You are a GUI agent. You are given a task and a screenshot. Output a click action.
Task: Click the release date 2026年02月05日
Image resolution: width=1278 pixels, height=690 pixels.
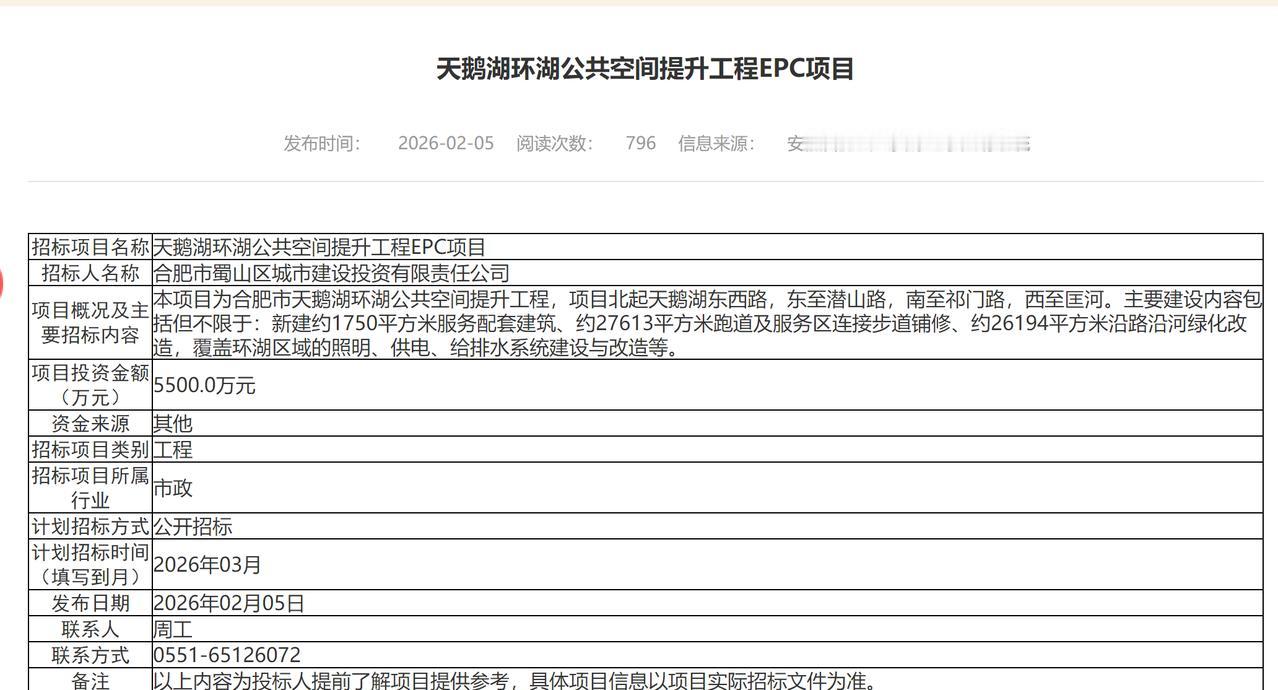[x=230, y=603]
